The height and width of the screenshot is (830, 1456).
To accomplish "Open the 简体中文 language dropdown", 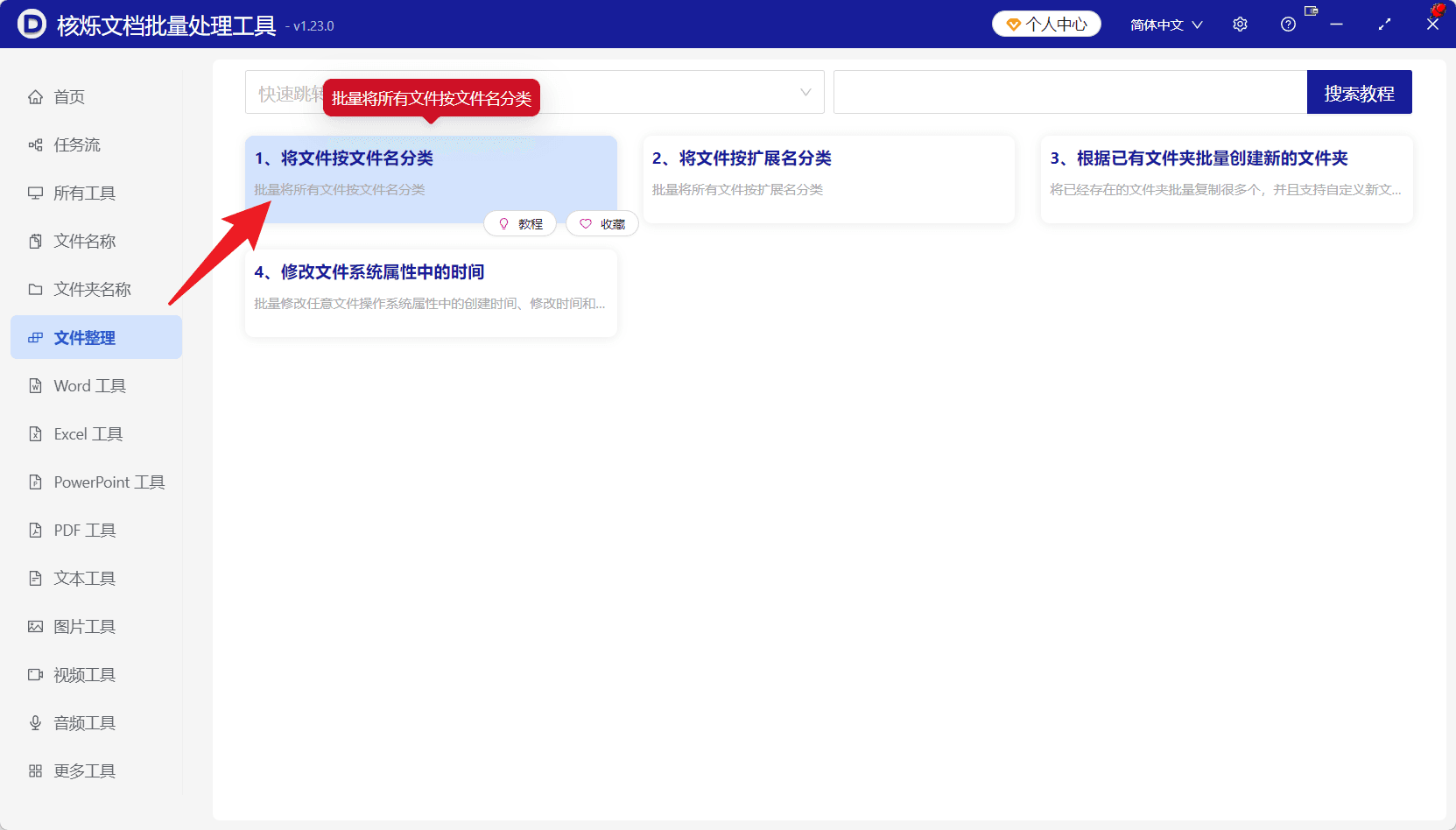I will coord(1166,25).
